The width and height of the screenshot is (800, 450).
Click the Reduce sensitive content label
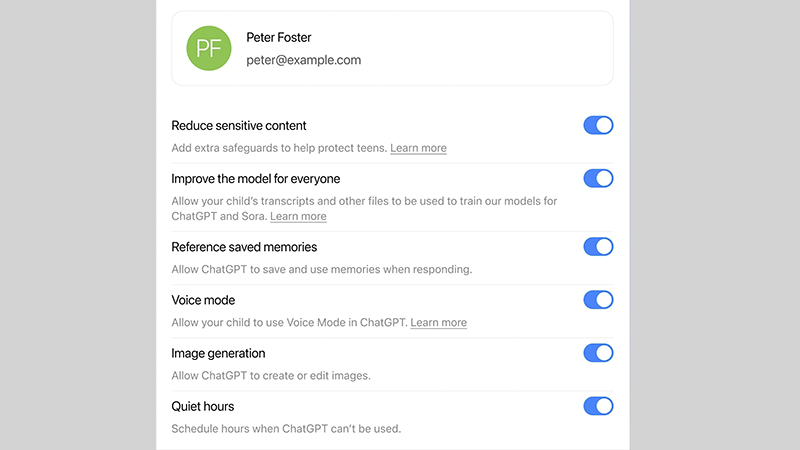[239, 126]
